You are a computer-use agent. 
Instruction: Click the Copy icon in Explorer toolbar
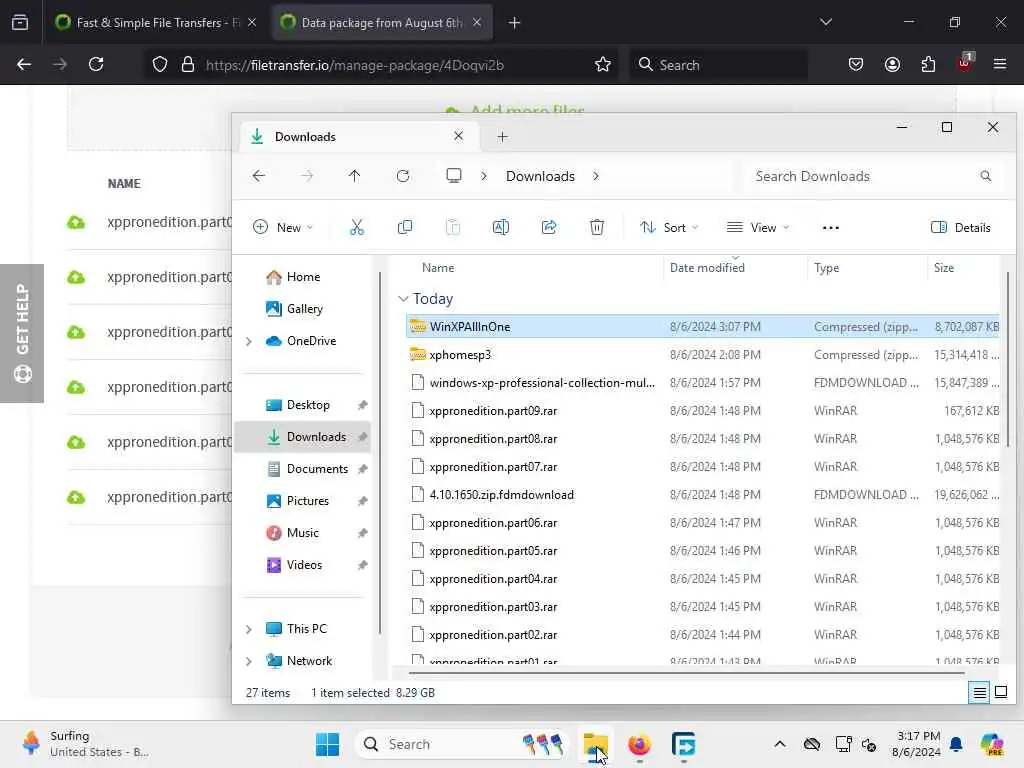click(x=405, y=227)
